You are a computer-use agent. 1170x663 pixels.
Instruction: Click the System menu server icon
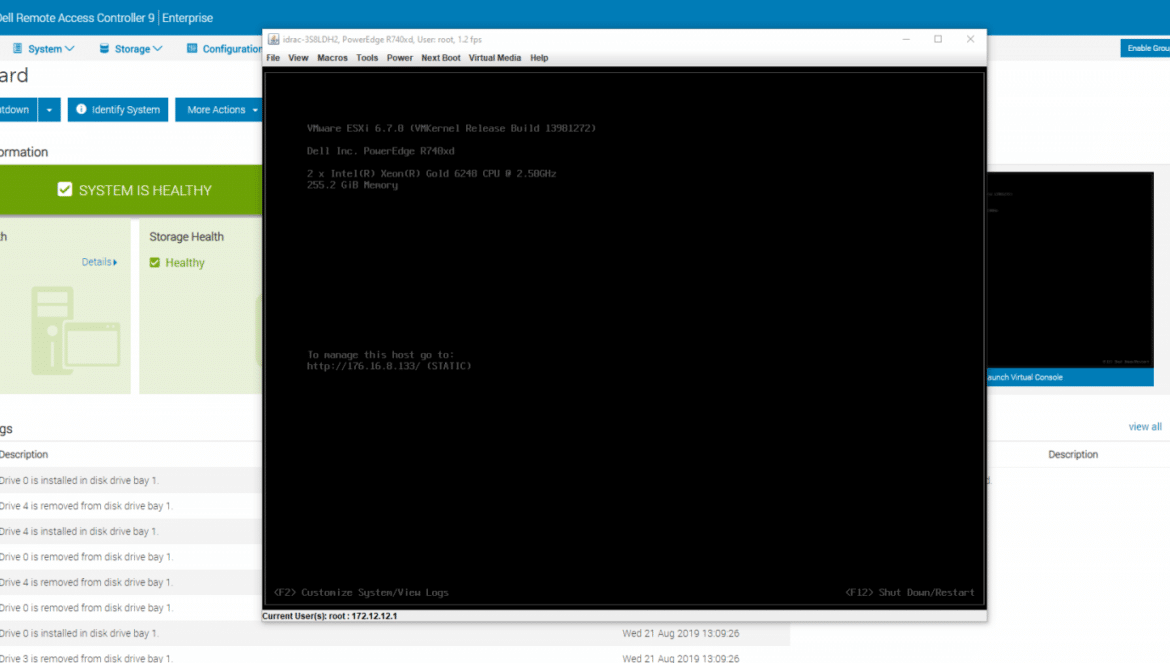[17, 48]
